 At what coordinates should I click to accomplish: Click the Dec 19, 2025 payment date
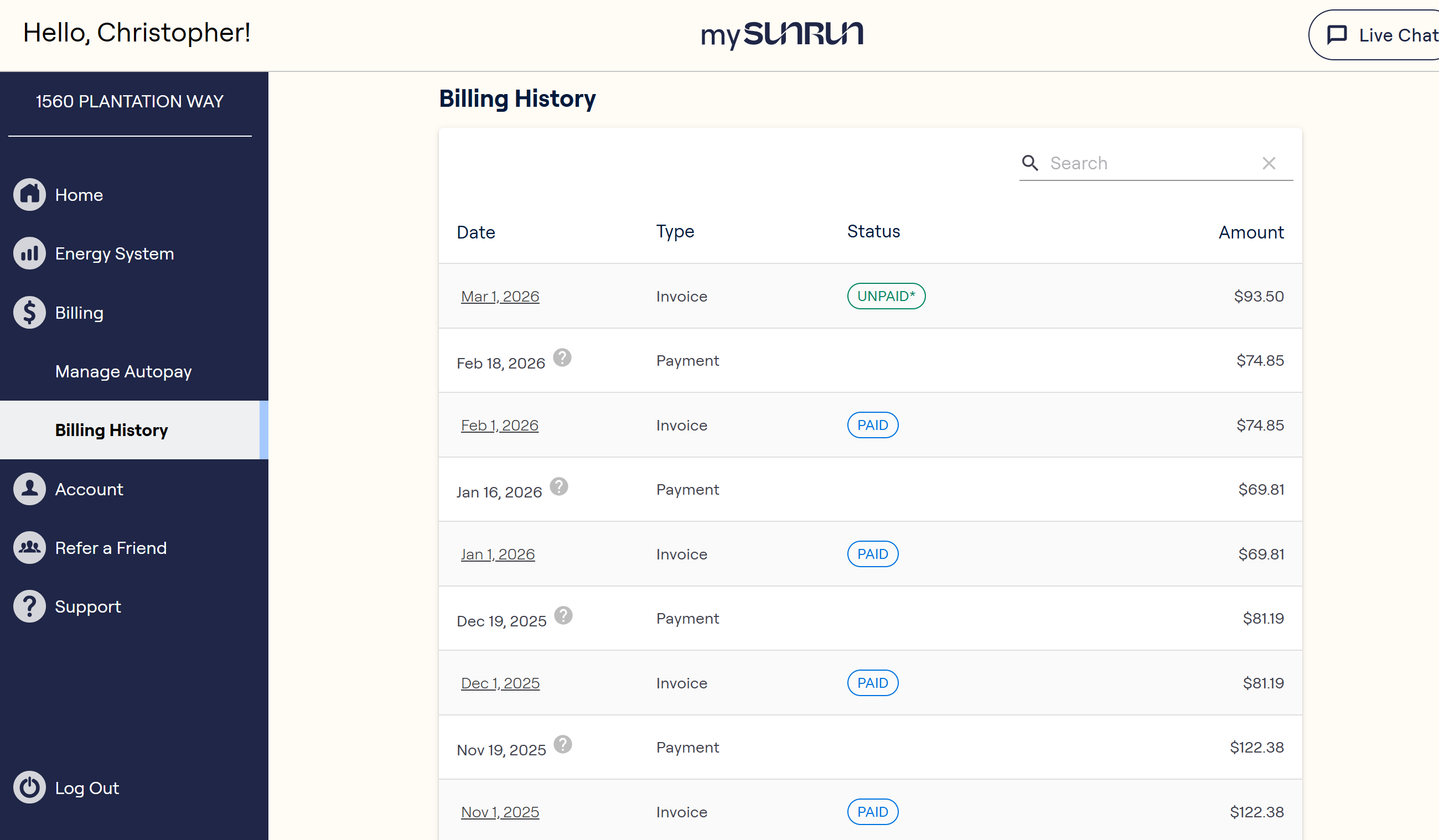pyautogui.click(x=501, y=622)
